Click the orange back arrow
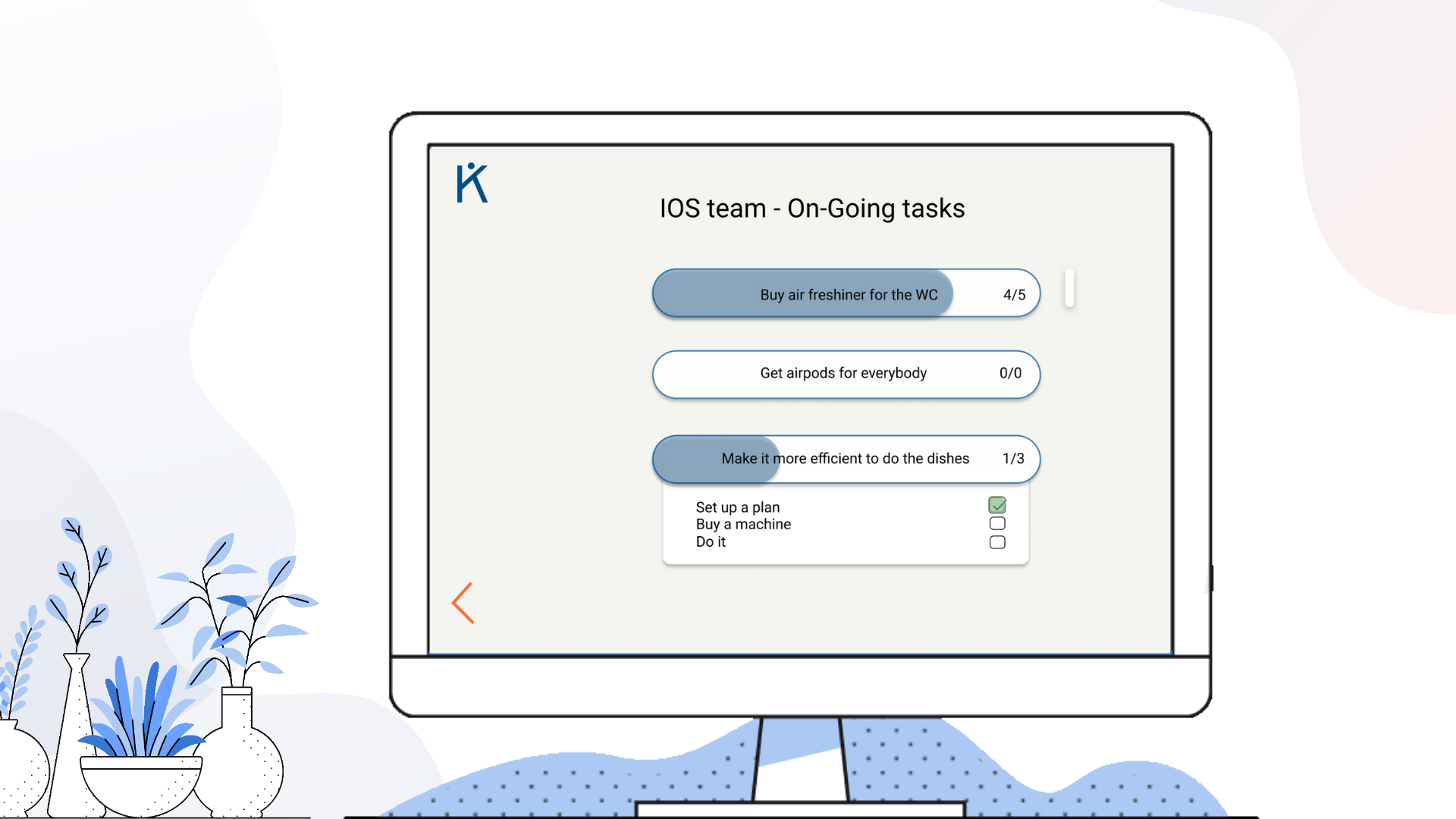Image resolution: width=1456 pixels, height=819 pixels. [463, 604]
